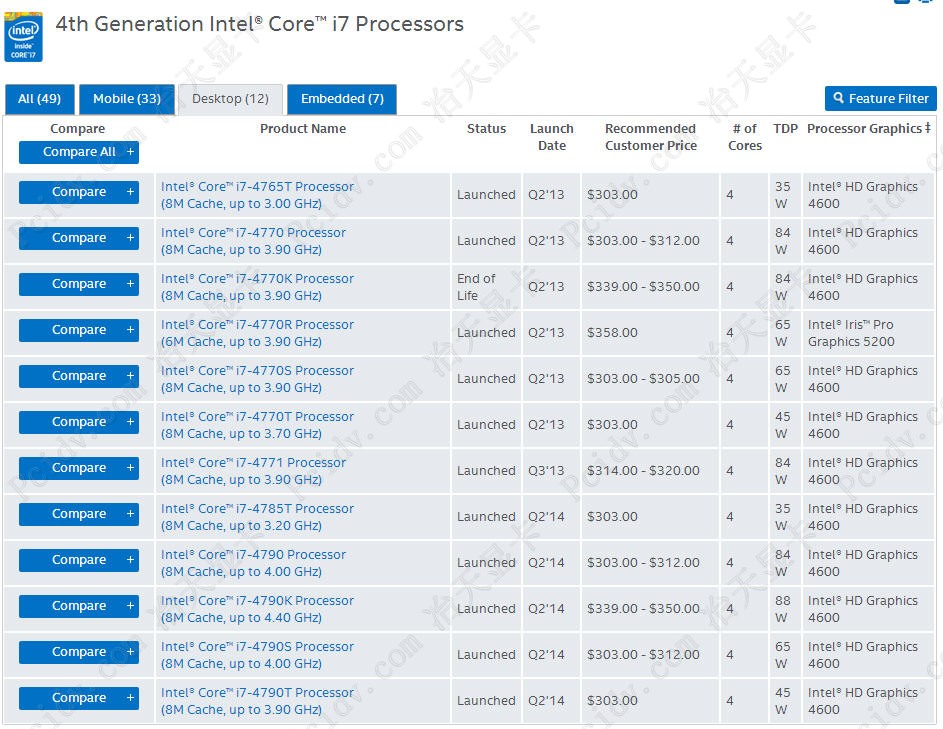Screen dimensions: 943x729
Task: Click the Processor Graphics column header
Action: tap(868, 129)
